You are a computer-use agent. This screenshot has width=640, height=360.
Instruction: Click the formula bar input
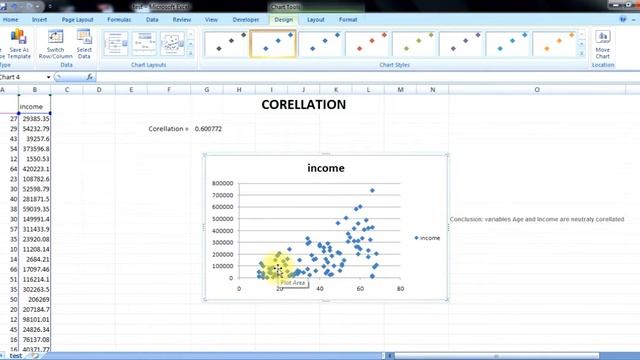pos(367,77)
